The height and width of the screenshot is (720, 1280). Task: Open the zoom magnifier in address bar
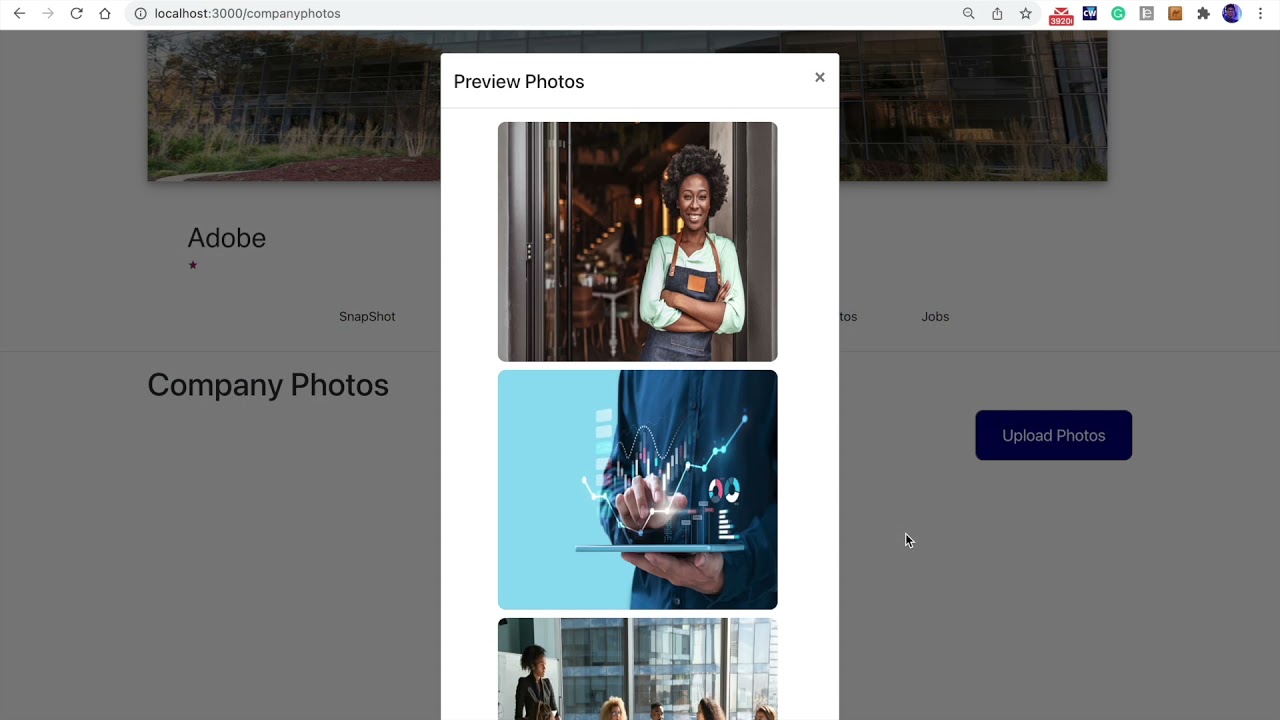click(x=968, y=13)
